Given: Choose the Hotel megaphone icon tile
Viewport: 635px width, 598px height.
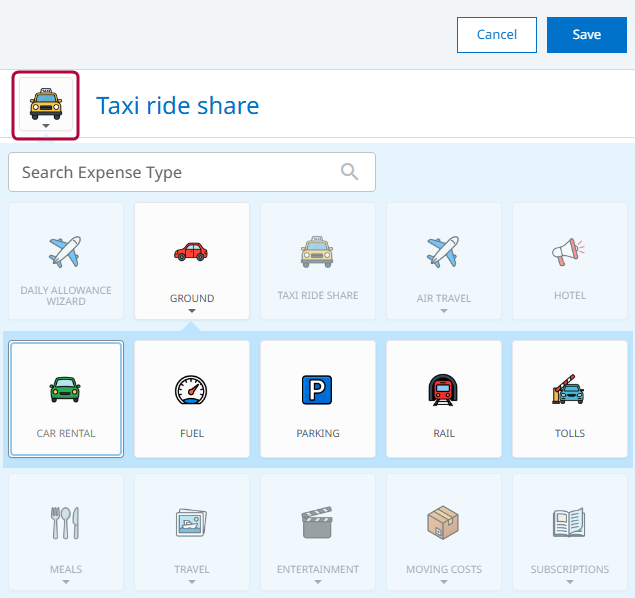Looking at the screenshot, I should (x=570, y=261).
